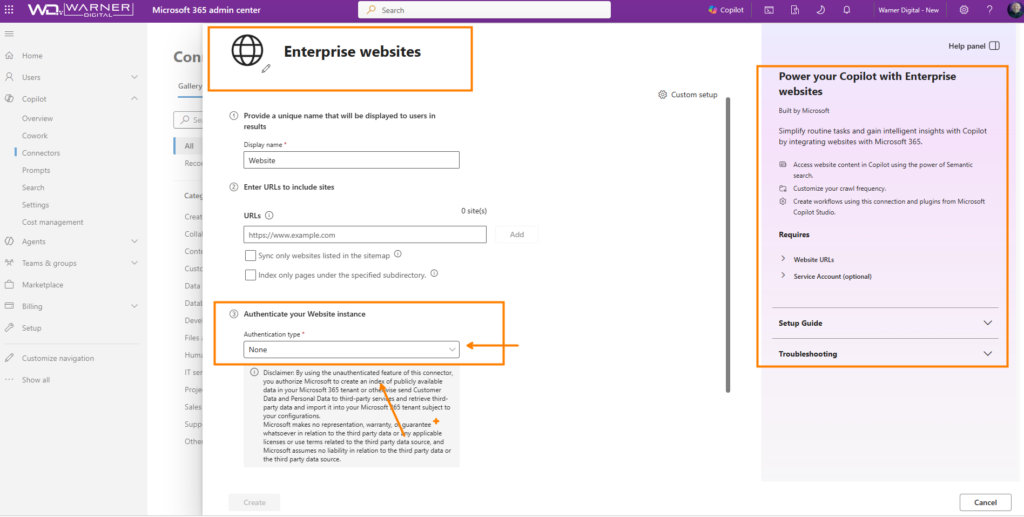Screen dimensions: 1024x517
Task: Open Copilot from the top bar
Action: (726, 10)
